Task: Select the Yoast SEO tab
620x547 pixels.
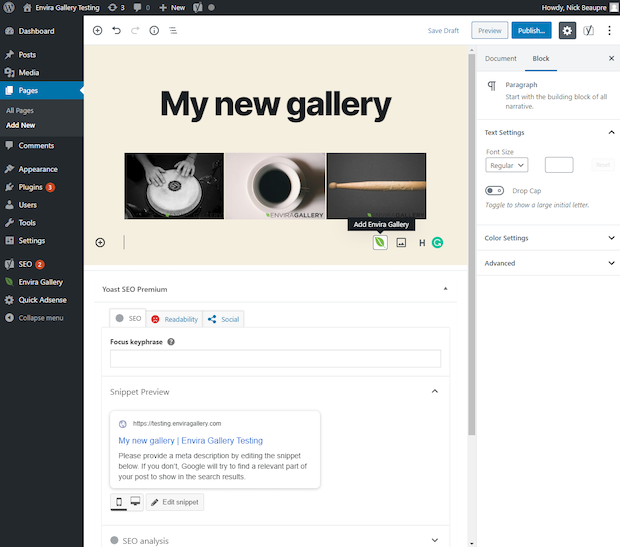Action: [128, 318]
